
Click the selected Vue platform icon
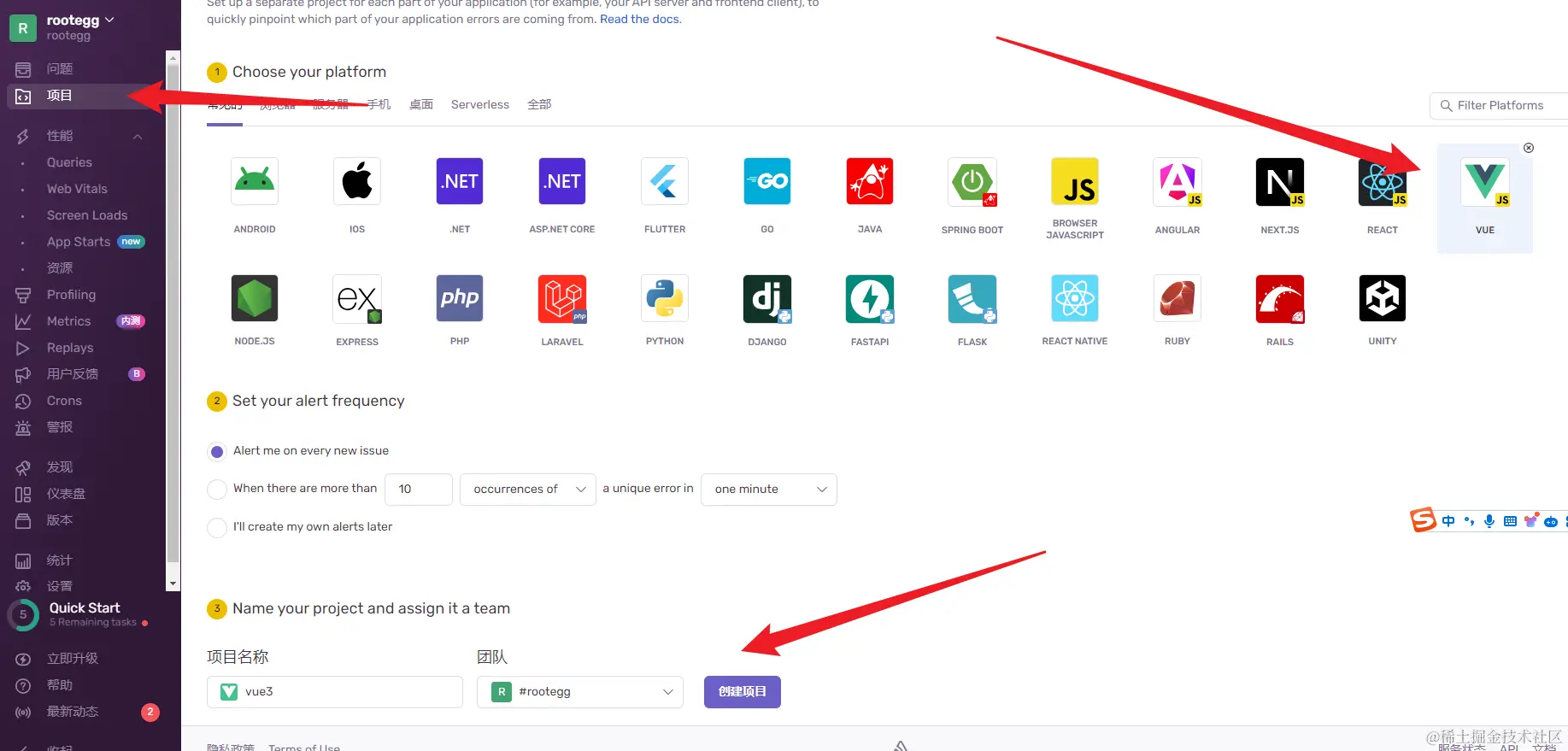point(1485,181)
